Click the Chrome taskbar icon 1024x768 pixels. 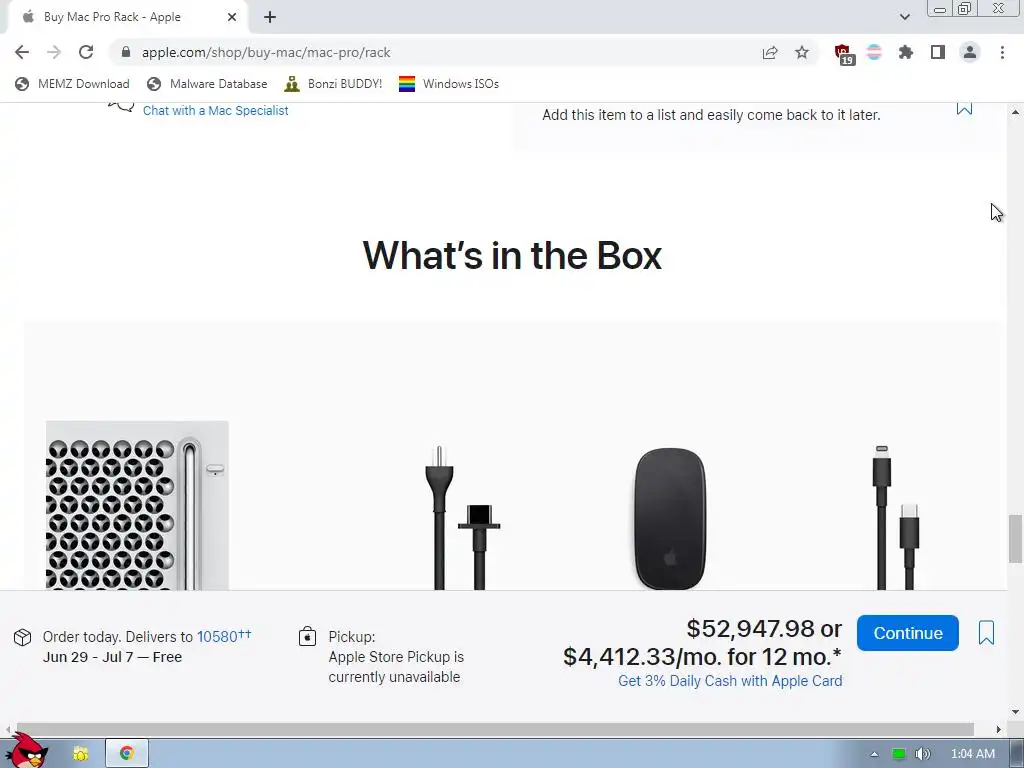(127, 753)
